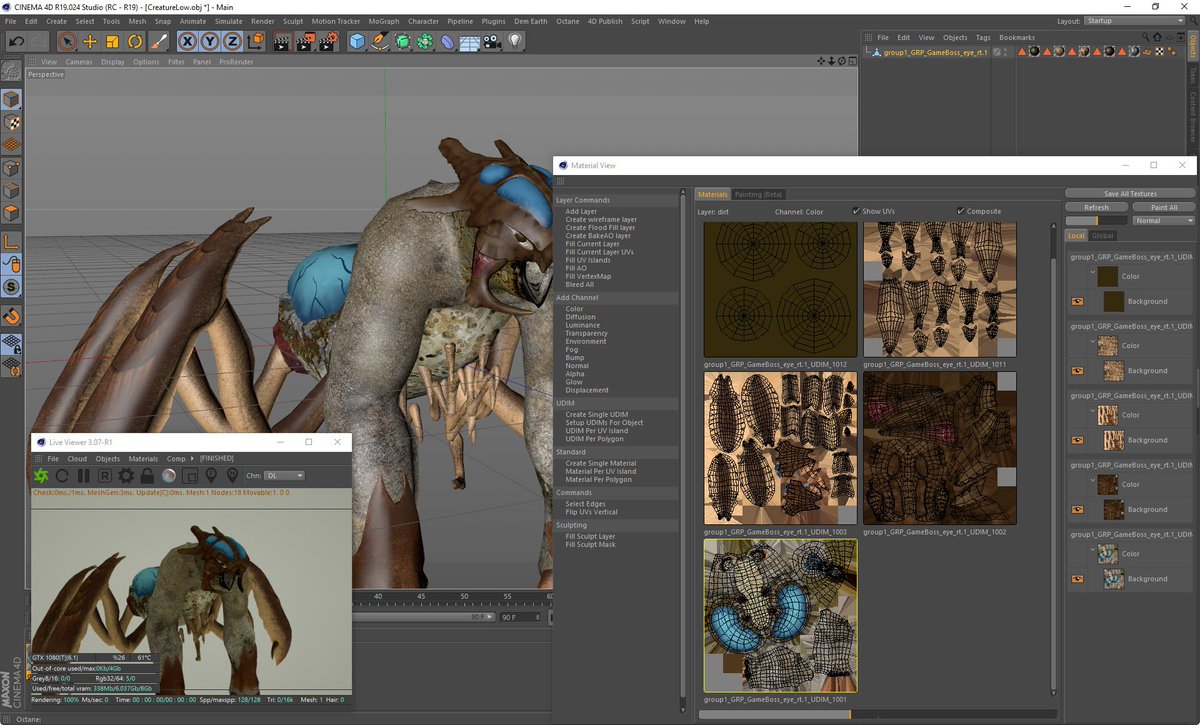Image resolution: width=1200 pixels, height=725 pixels.
Task: Open the Normal blend mode dropdown
Action: tap(1163, 220)
